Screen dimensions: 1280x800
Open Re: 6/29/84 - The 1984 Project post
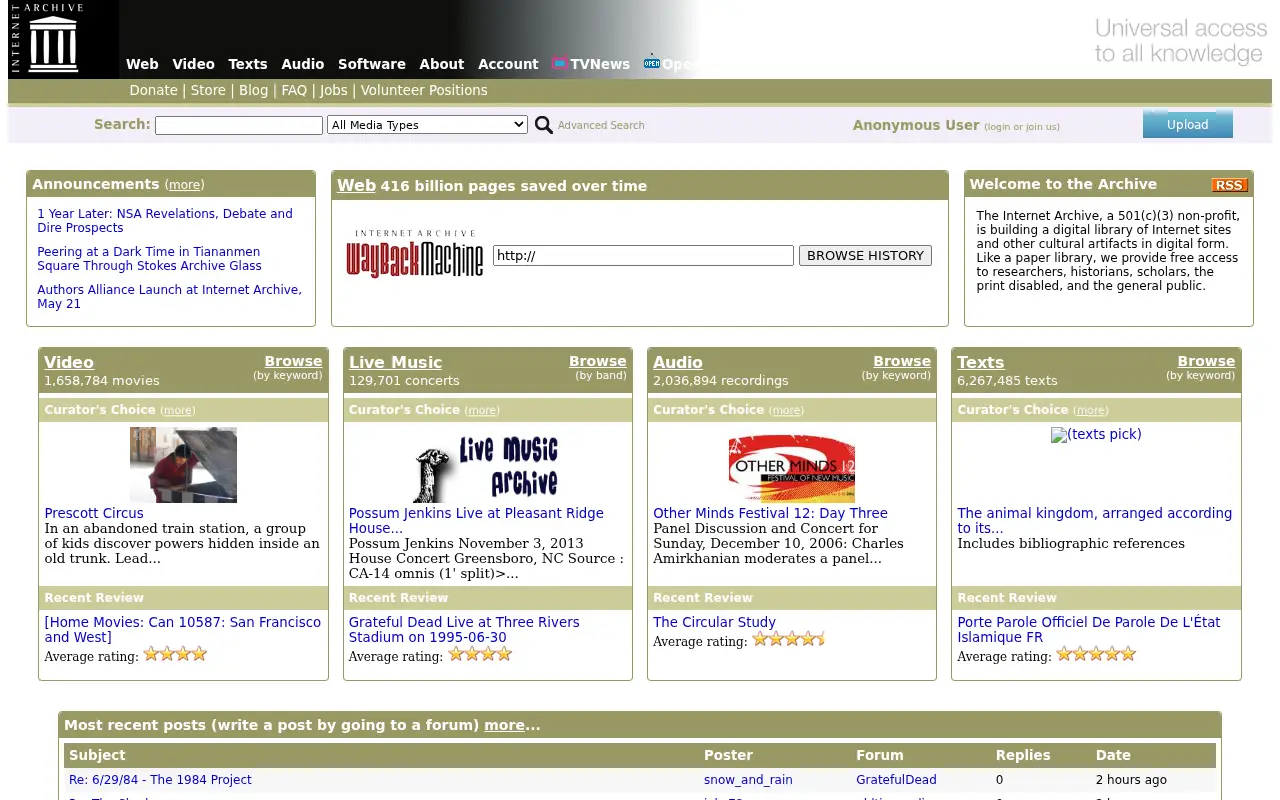pyautogui.click(x=160, y=780)
